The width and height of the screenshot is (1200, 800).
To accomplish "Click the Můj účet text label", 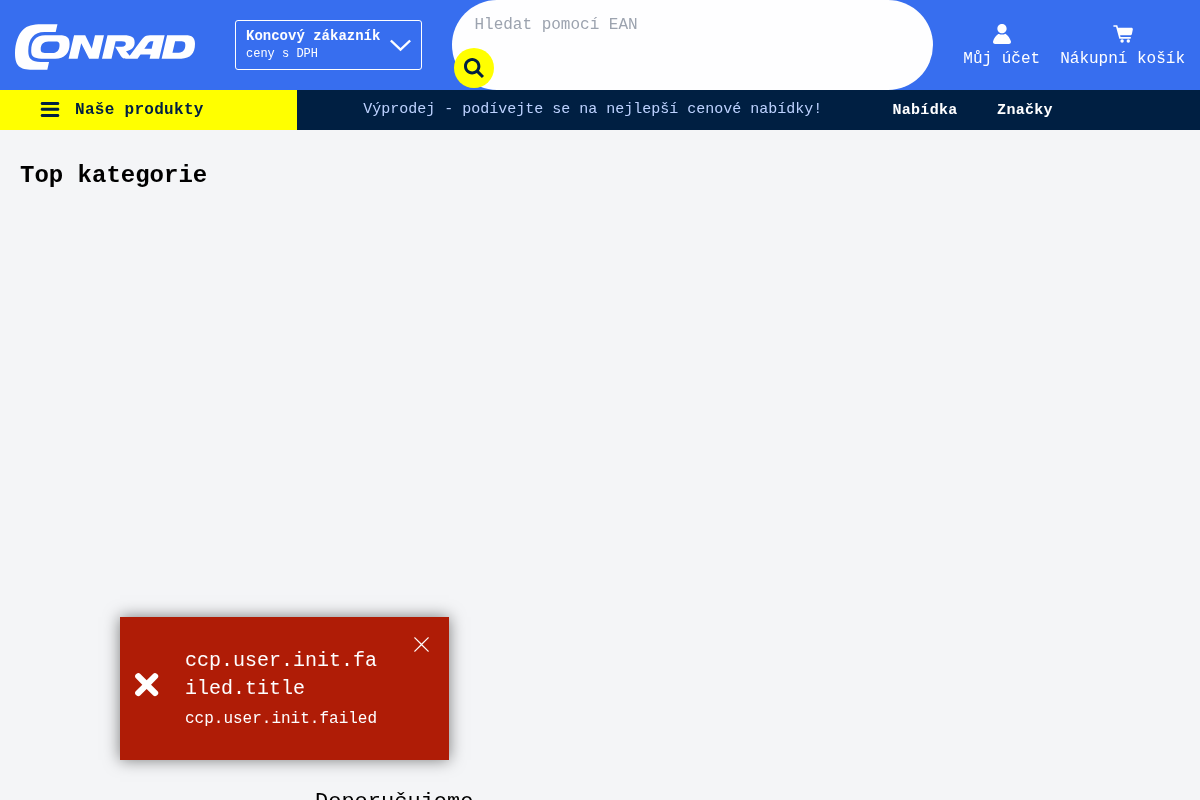I will click(1001, 59).
